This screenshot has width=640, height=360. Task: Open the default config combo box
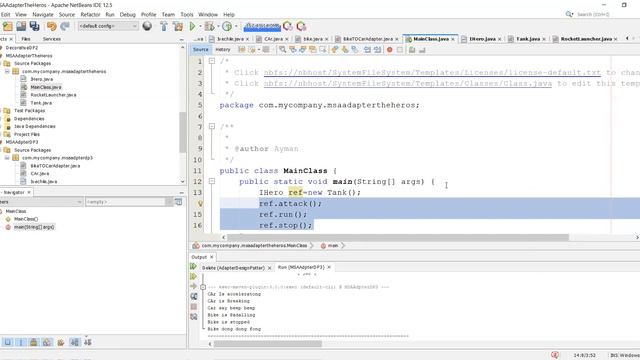pyautogui.click(x=108, y=26)
